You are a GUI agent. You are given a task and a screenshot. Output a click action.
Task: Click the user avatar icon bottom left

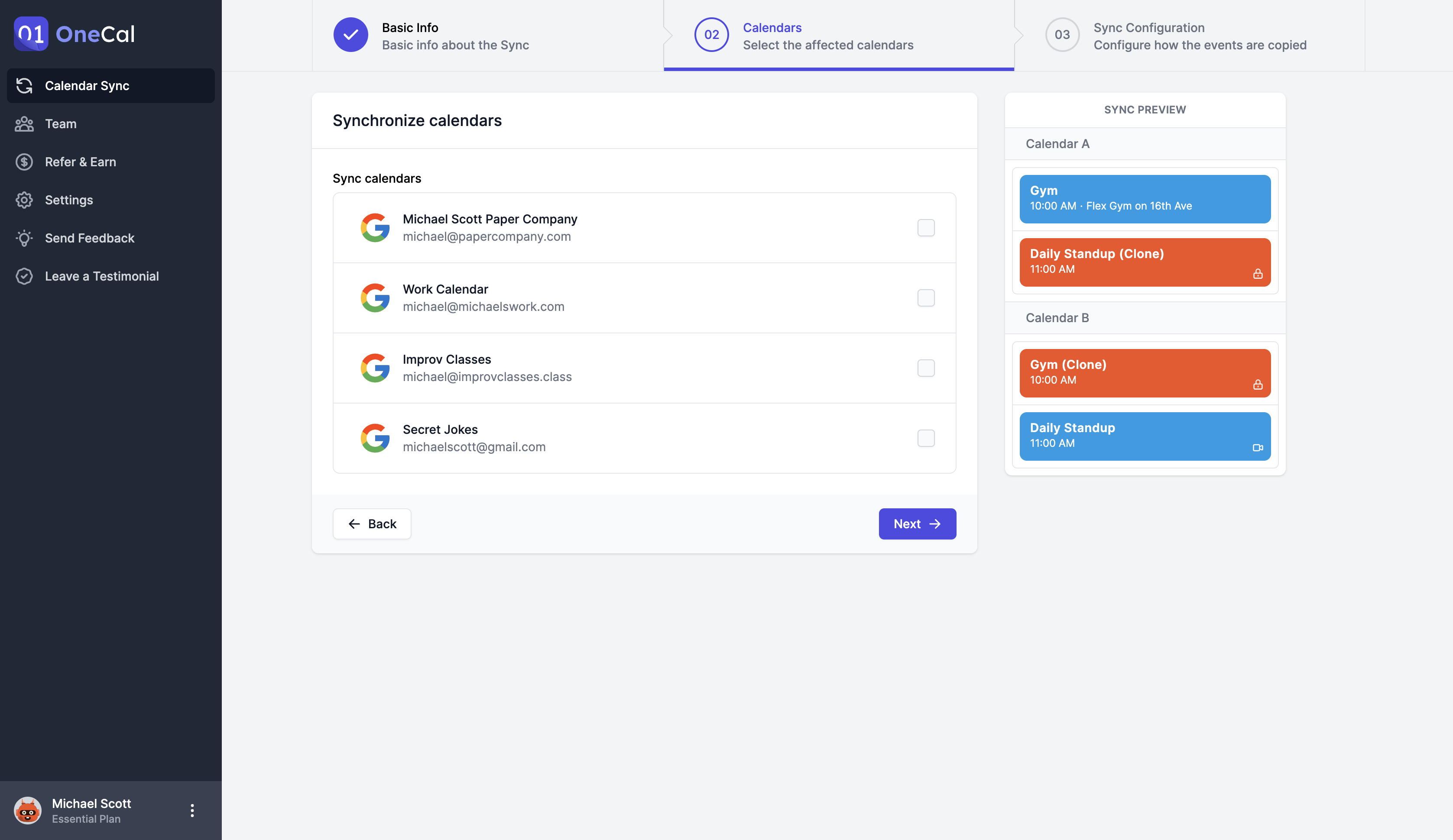tap(27, 810)
